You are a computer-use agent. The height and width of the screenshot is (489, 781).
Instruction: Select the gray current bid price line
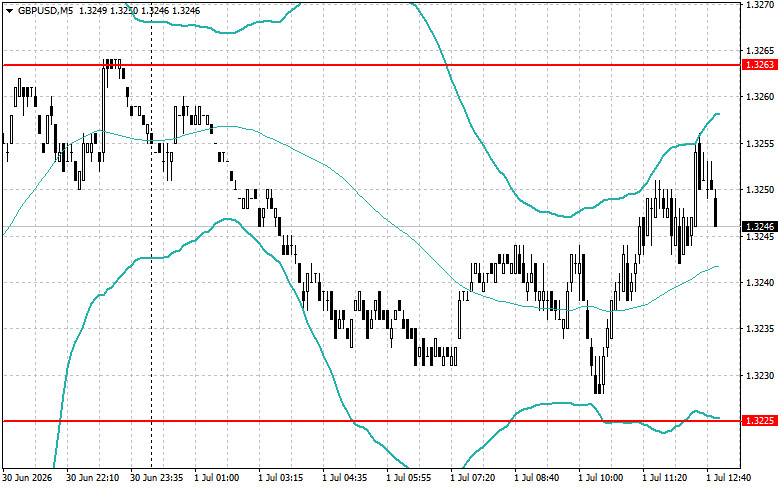click(x=372, y=227)
